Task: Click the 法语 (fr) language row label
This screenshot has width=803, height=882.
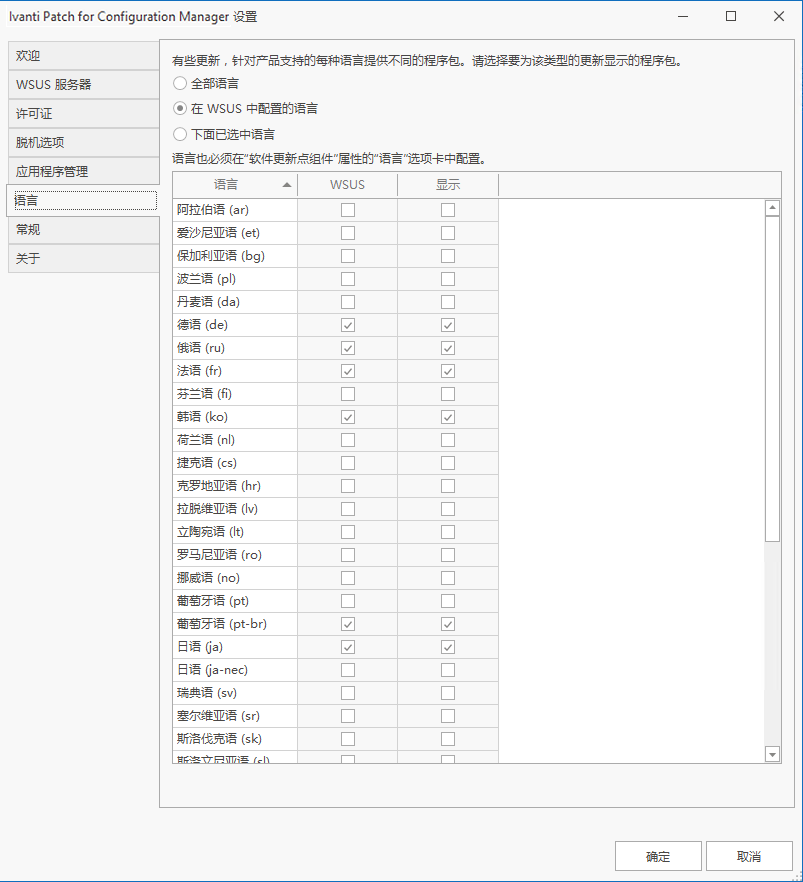Action: tap(199, 371)
